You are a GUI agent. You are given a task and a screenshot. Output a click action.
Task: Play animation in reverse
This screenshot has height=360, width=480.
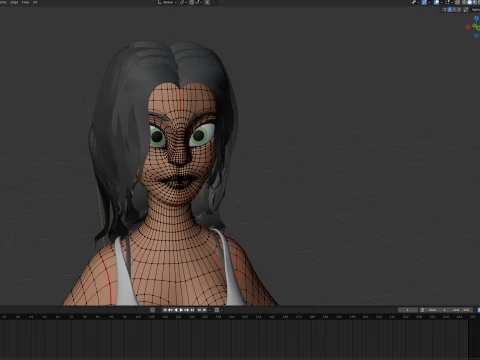click(176, 310)
